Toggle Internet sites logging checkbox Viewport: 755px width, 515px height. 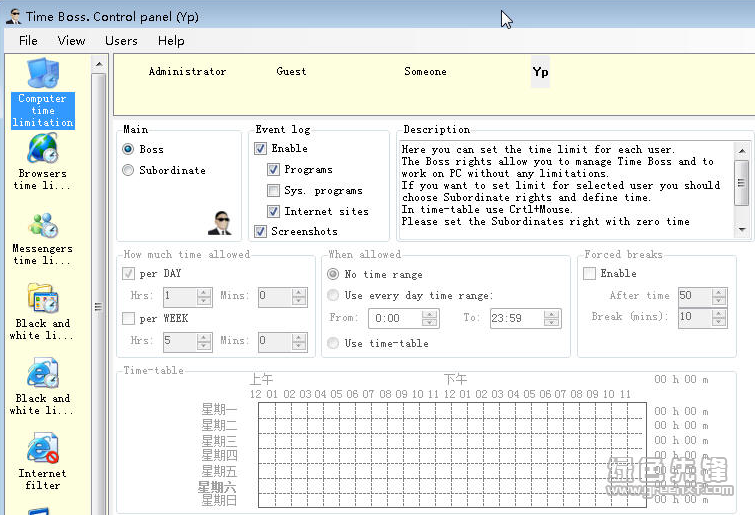[x=273, y=211]
